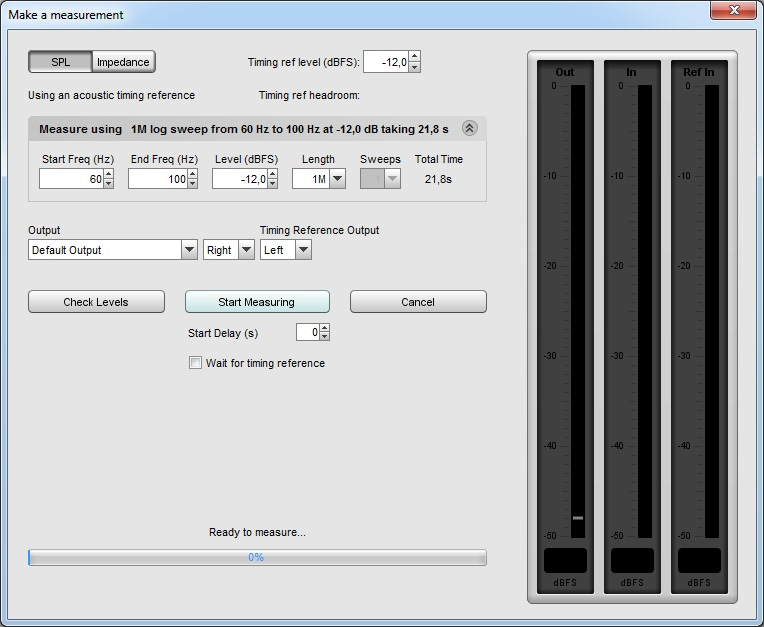Collapse the Measure using settings panel
The height and width of the screenshot is (627, 764).
coord(469,129)
